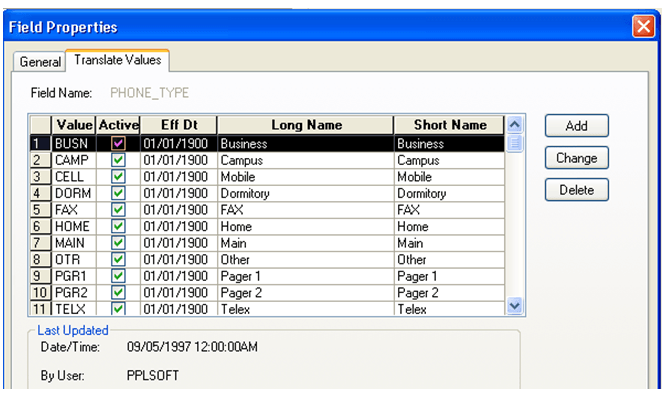Select row number 2 header
Viewport: 669px width, 398px height.
click(41, 160)
